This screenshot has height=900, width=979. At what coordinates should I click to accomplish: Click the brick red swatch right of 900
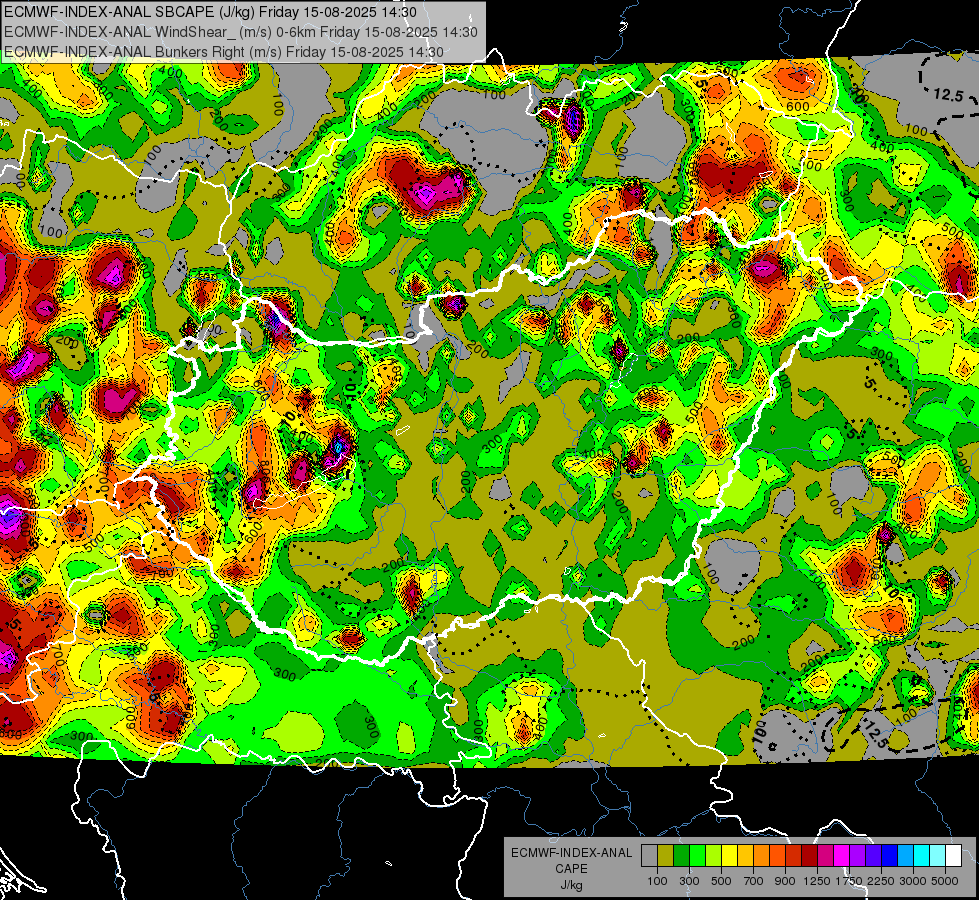794,855
